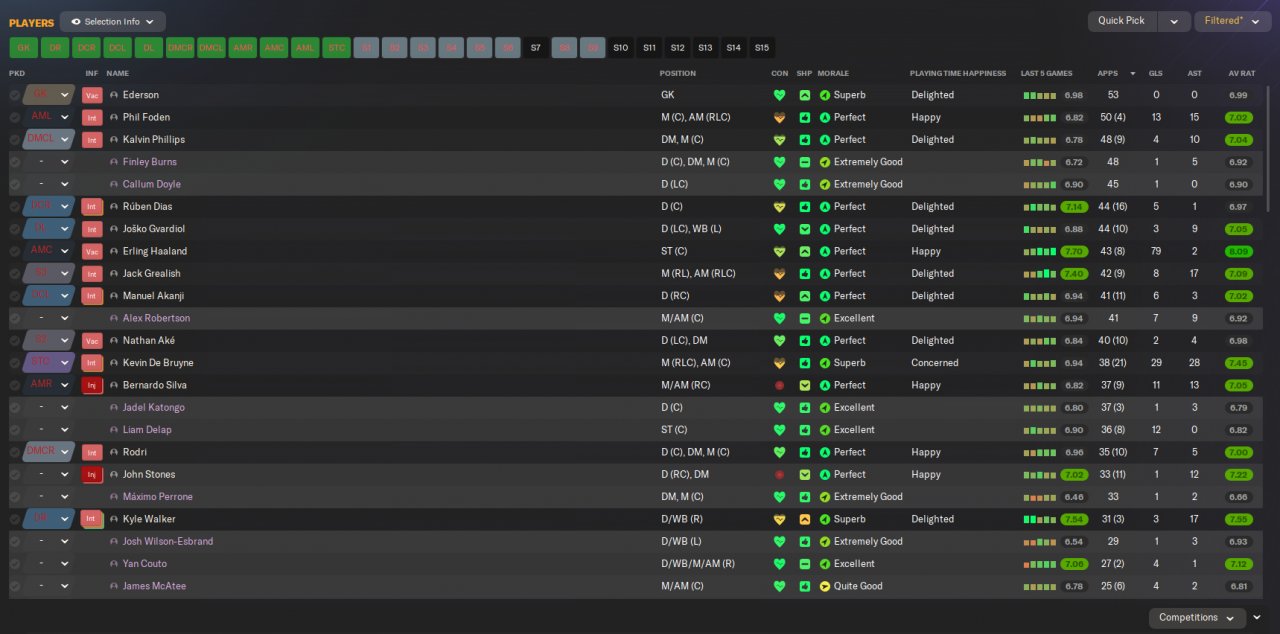Click Finley Burns' match sharpness icon
1280x634 pixels.
pos(805,162)
